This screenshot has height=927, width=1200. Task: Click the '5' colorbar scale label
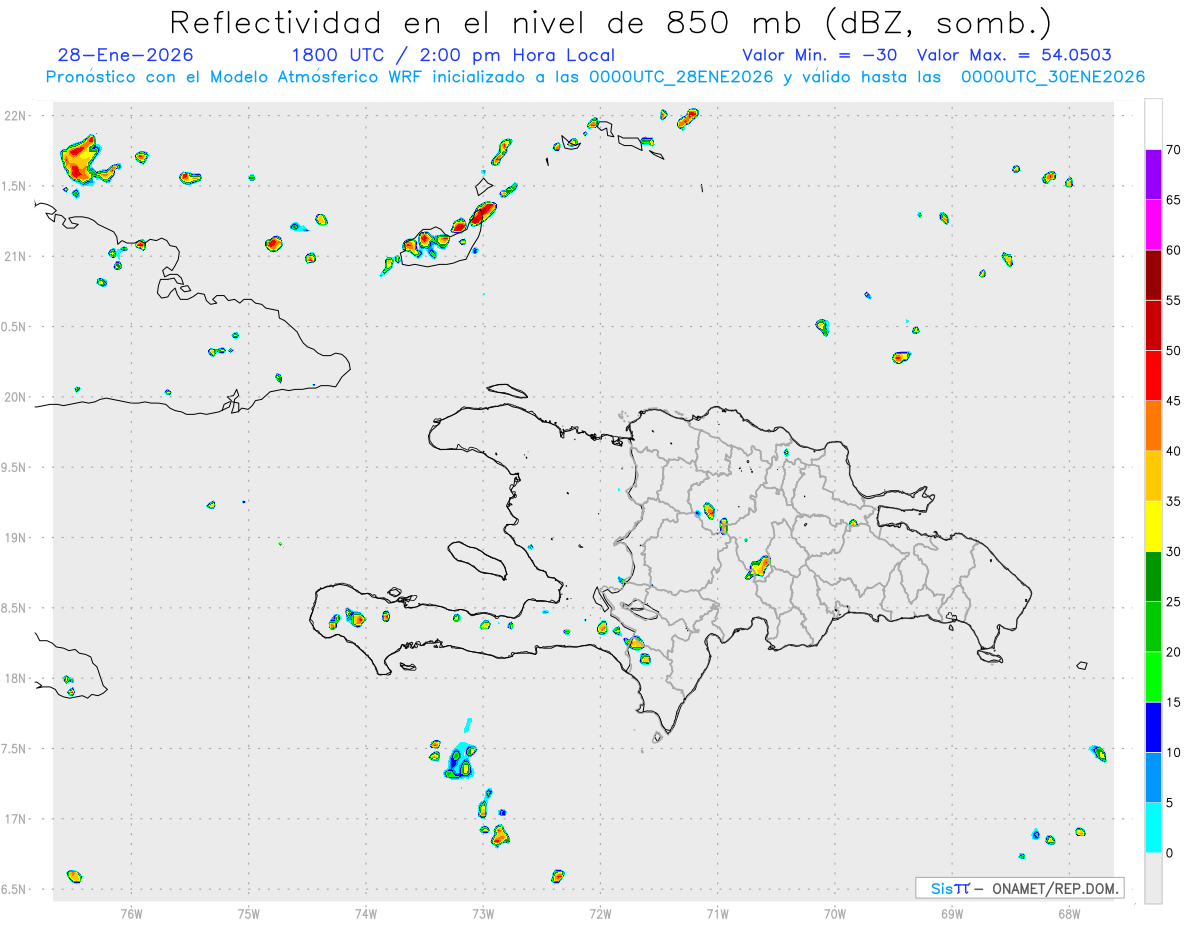pyautogui.click(x=1169, y=803)
